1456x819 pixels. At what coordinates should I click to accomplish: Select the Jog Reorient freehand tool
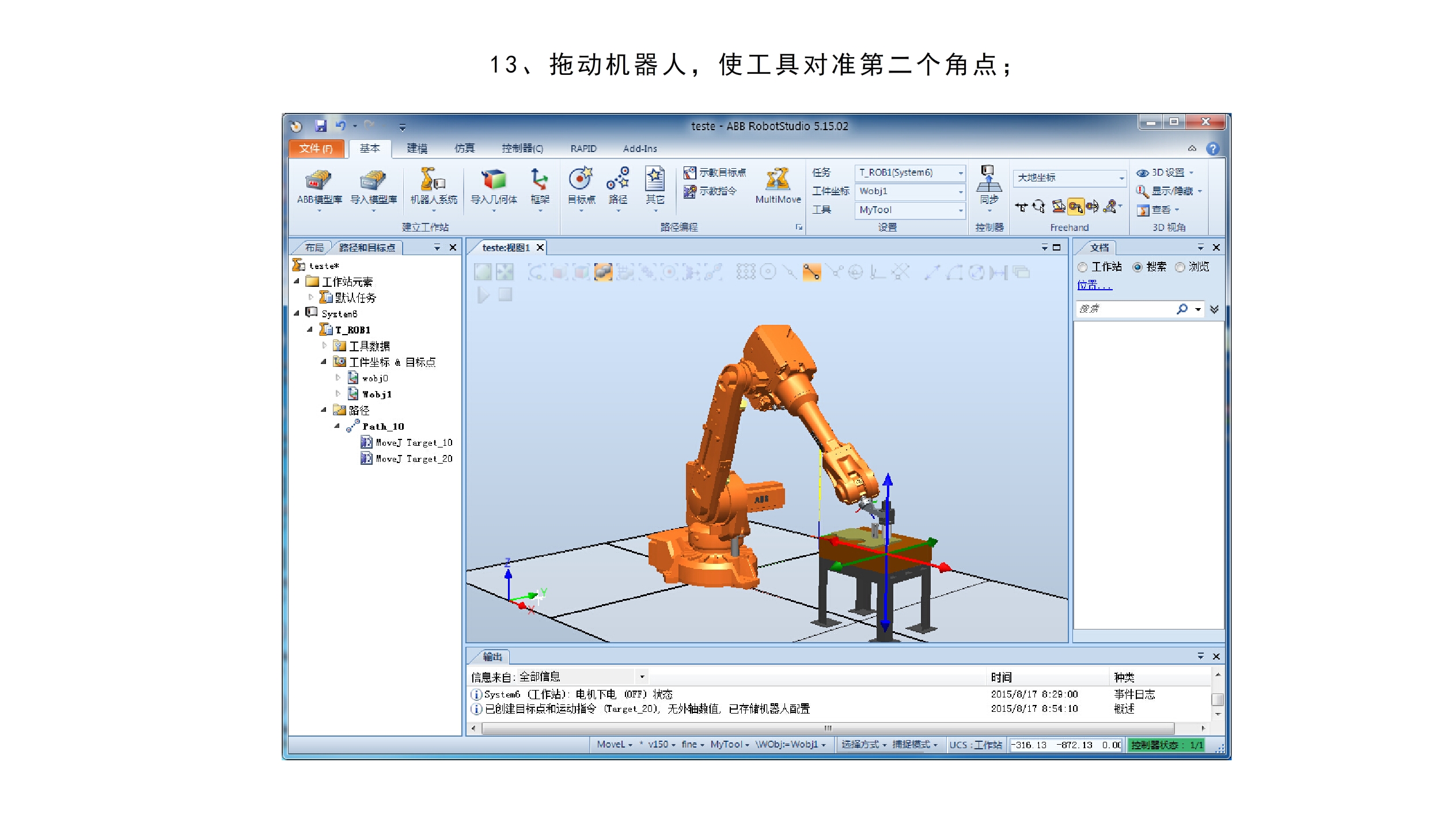click(1092, 207)
